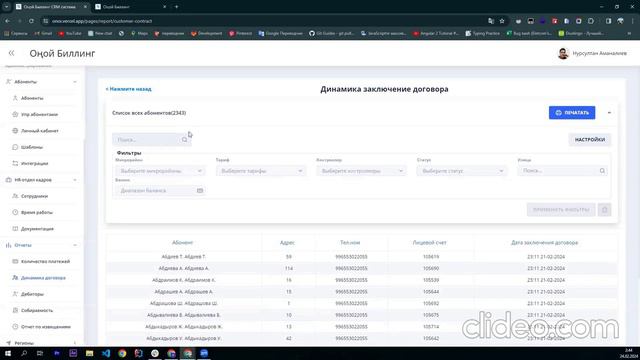Click the blue ПЕЧАТАТЬ button

pos(572,113)
